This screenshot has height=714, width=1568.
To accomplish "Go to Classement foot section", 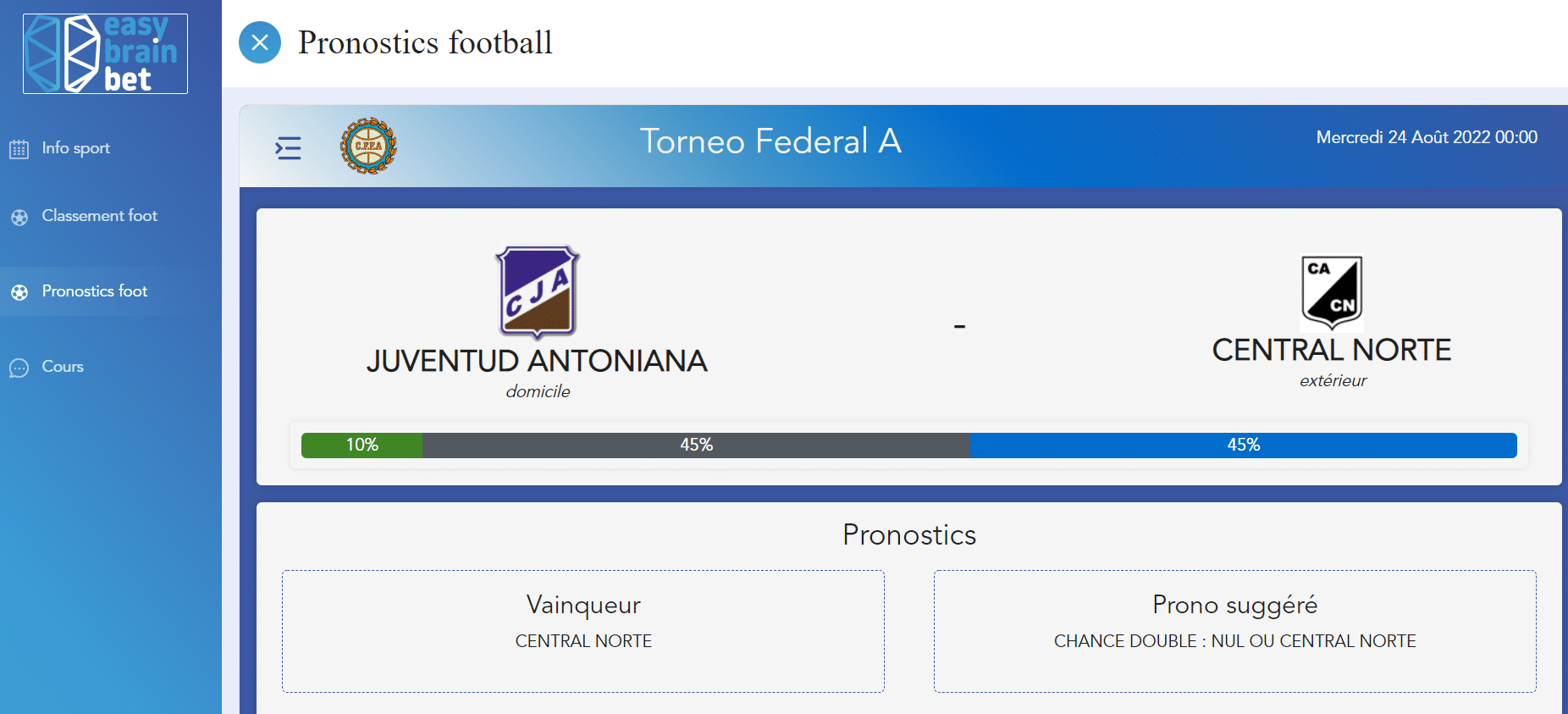I will 111,216.
